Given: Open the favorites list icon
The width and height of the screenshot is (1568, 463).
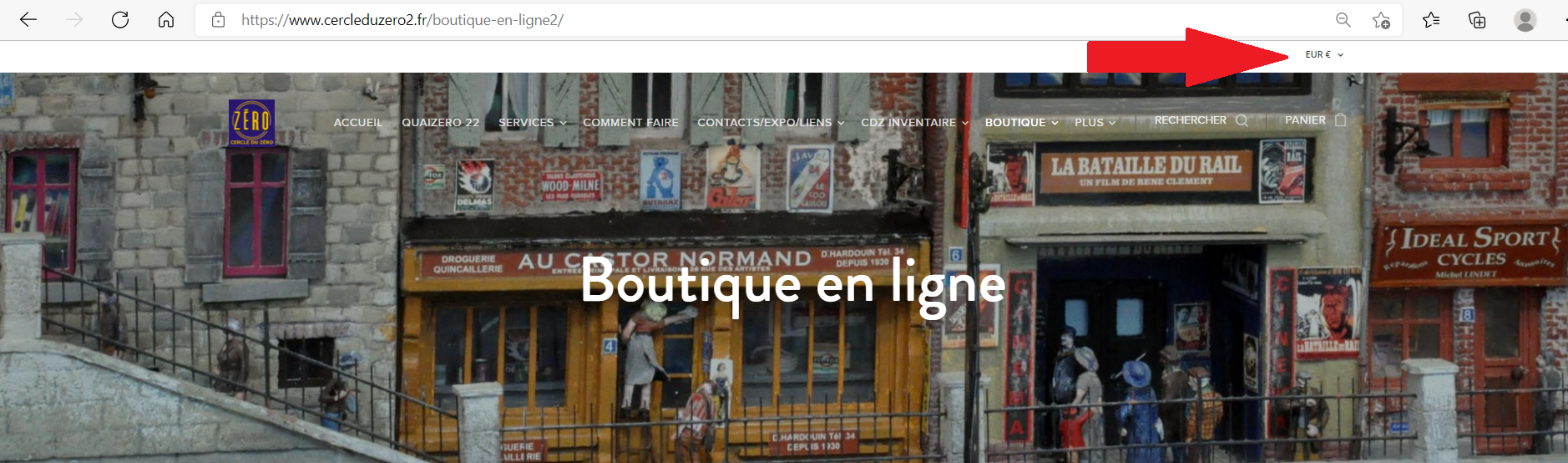Looking at the screenshot, I should coord(1431,20).
